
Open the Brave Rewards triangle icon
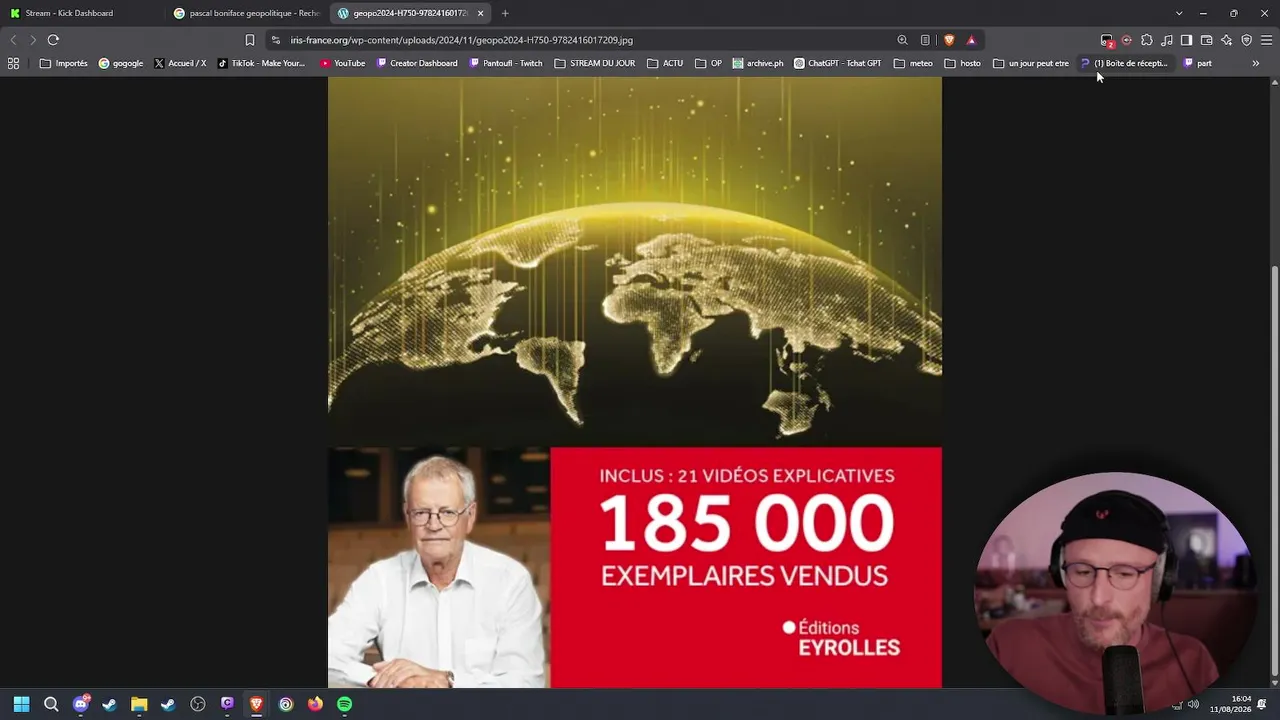coord(971,40)
